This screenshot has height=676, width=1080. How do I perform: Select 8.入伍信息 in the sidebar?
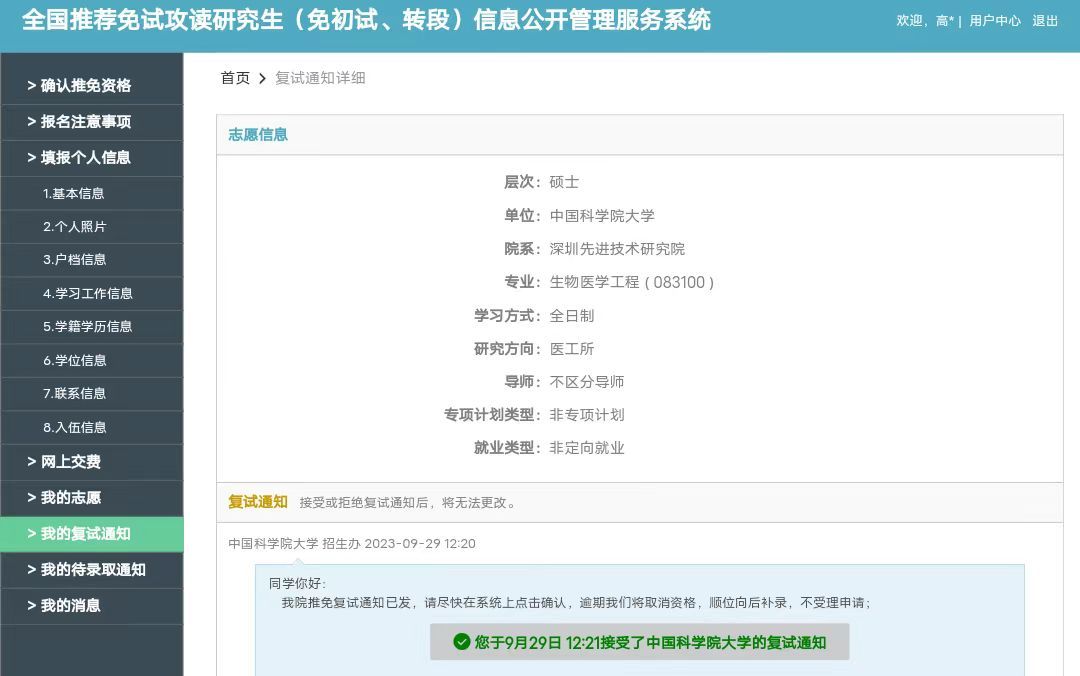[x=92, y=427]
